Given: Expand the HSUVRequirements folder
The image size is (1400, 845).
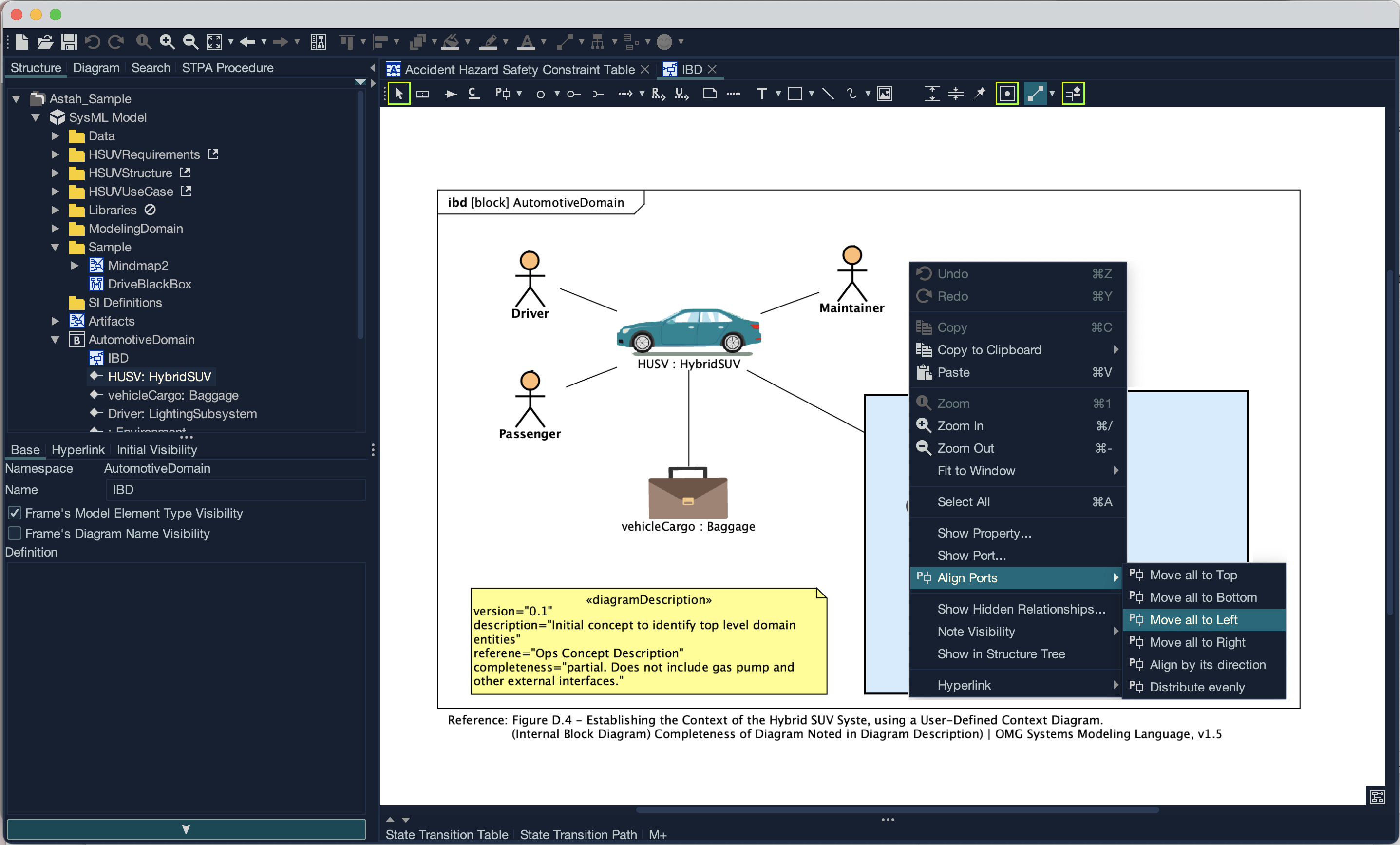Looking at the screenshot, I should (55, 154).
